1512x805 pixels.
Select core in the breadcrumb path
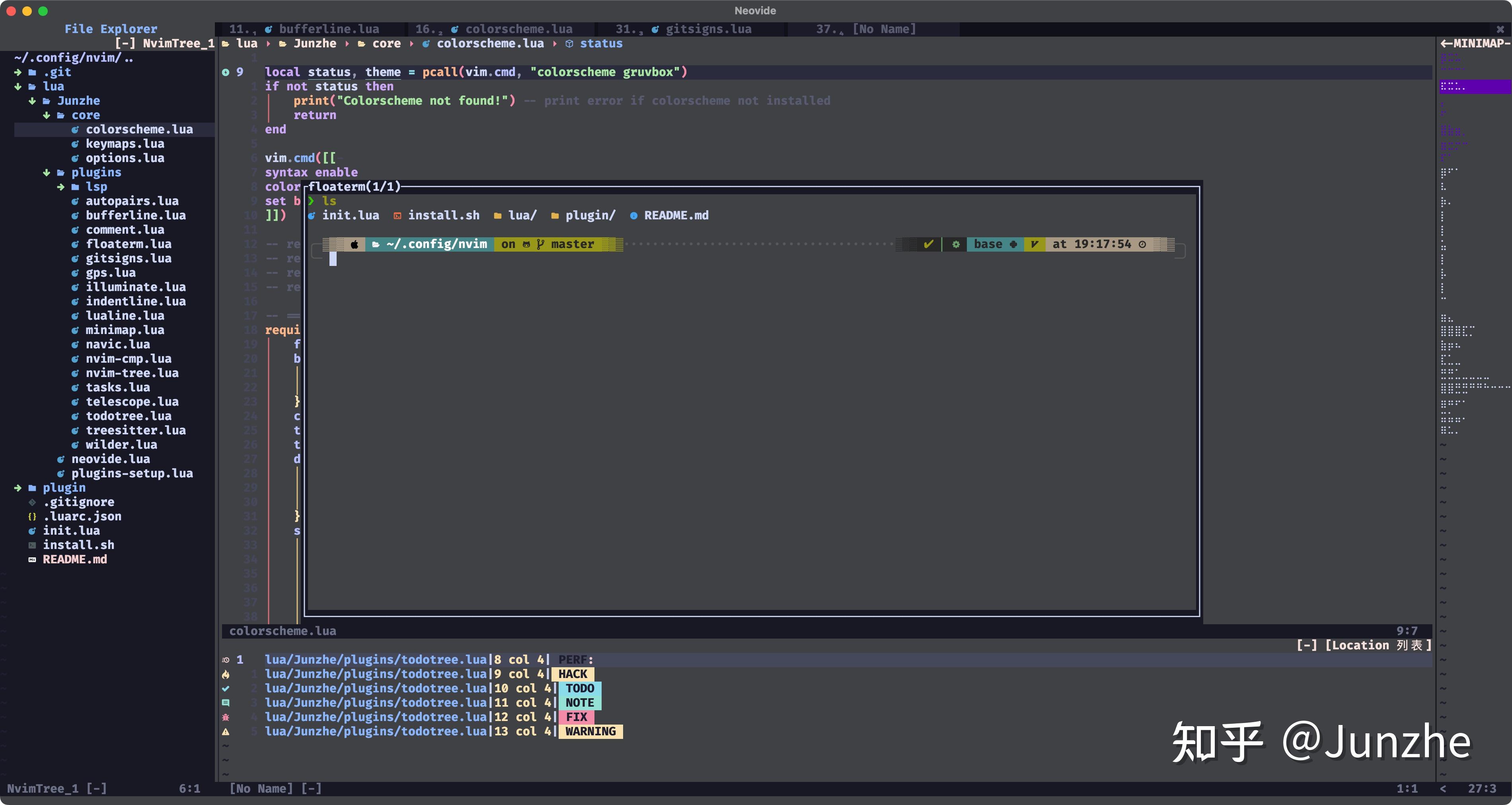387,43
